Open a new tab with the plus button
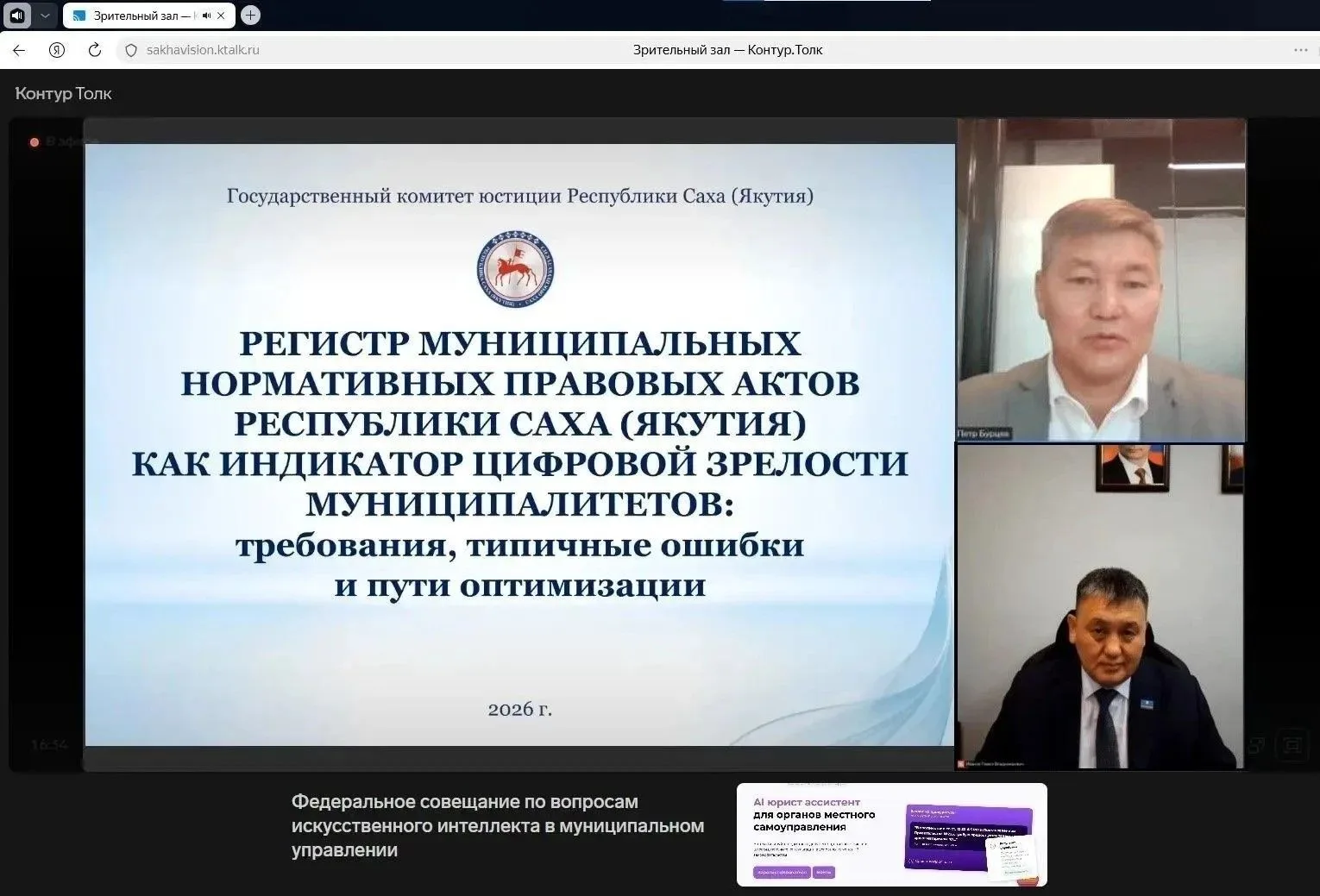The width and height of the screenshot is (1320, 896). (250, 15)
